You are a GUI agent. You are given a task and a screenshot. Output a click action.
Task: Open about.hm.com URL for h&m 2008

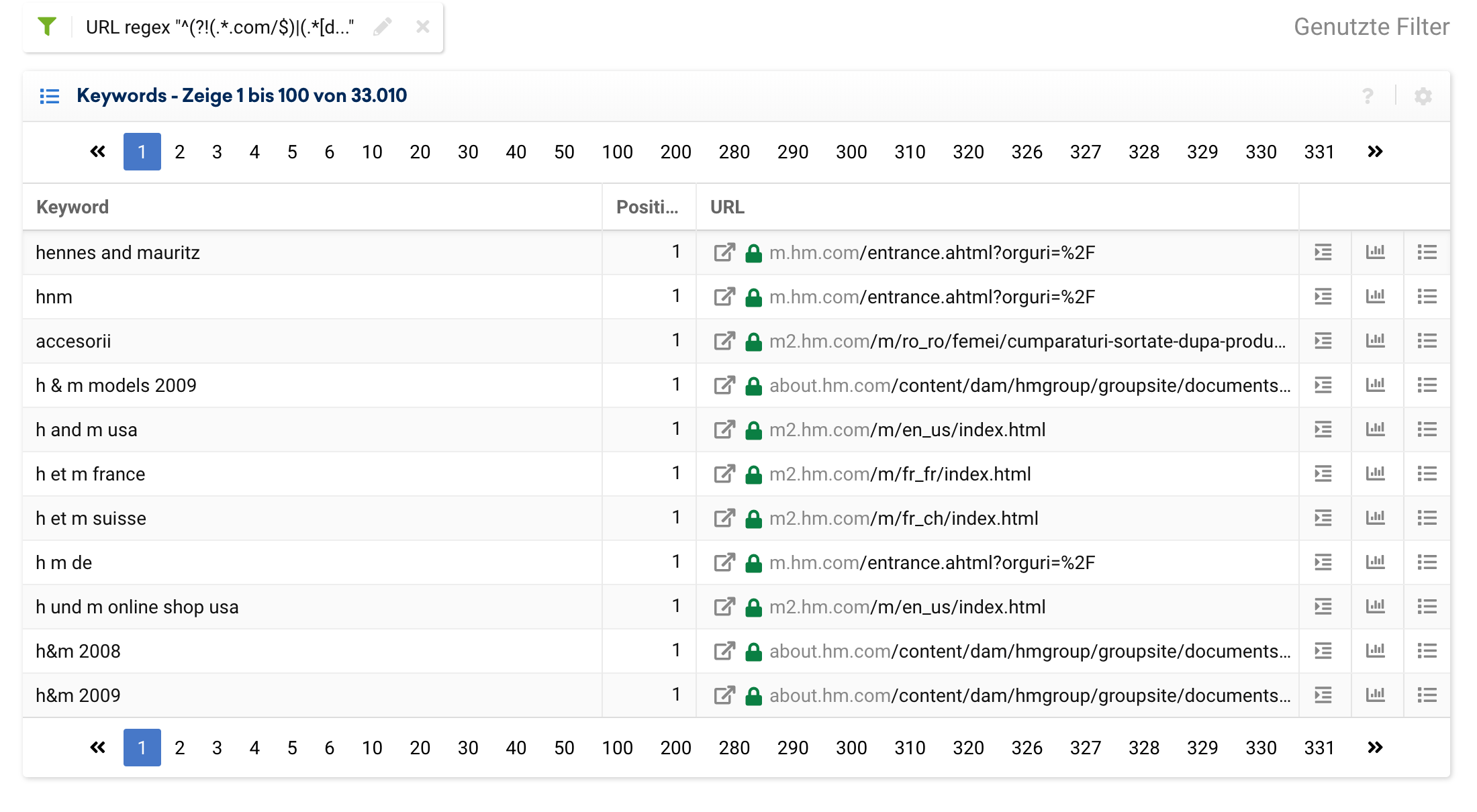click(1029, 651)
